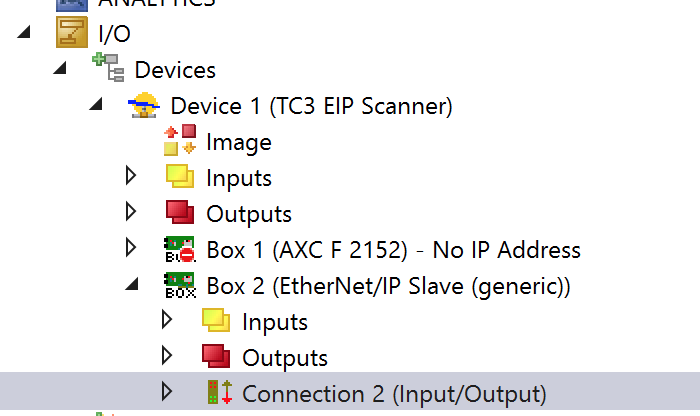Select the Image tree item label
This screenshot has height=416, width=700.
click(x=239, y=142)
